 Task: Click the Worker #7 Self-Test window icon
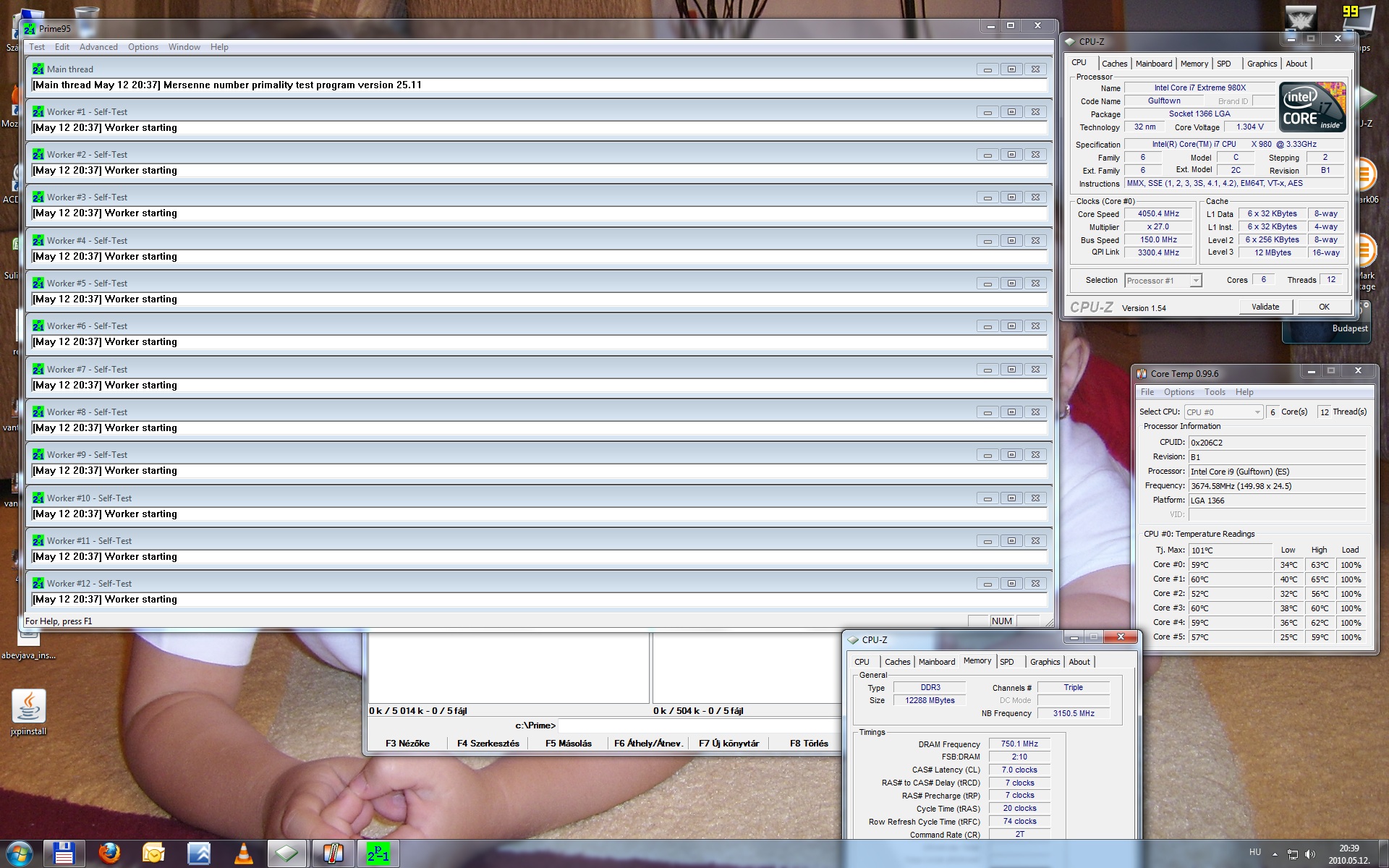point(38,369)
